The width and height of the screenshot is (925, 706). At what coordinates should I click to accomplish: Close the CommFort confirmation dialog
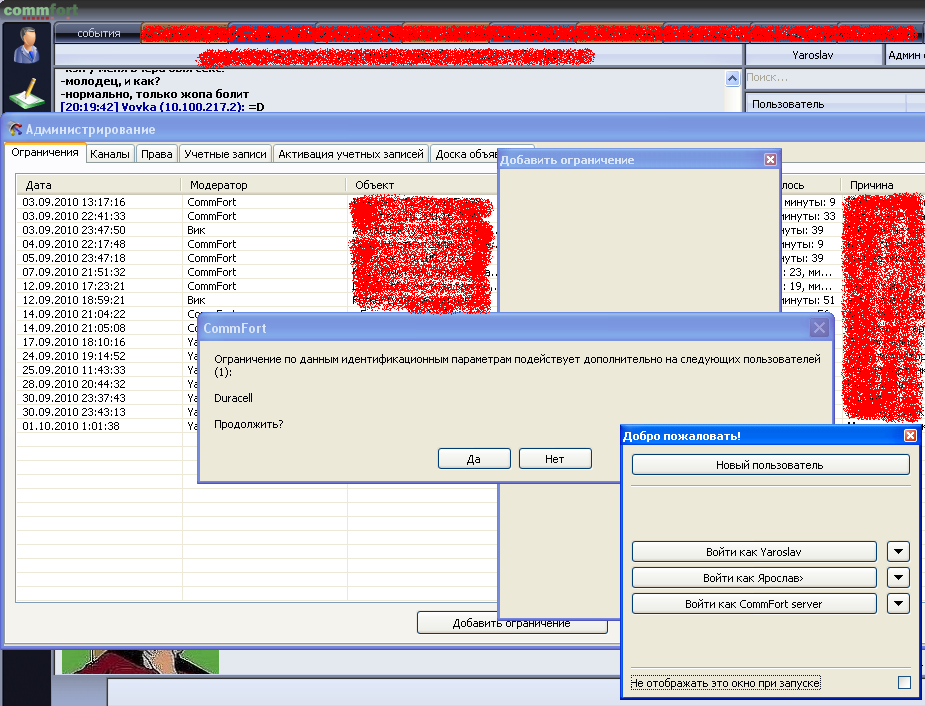(819, 327)
